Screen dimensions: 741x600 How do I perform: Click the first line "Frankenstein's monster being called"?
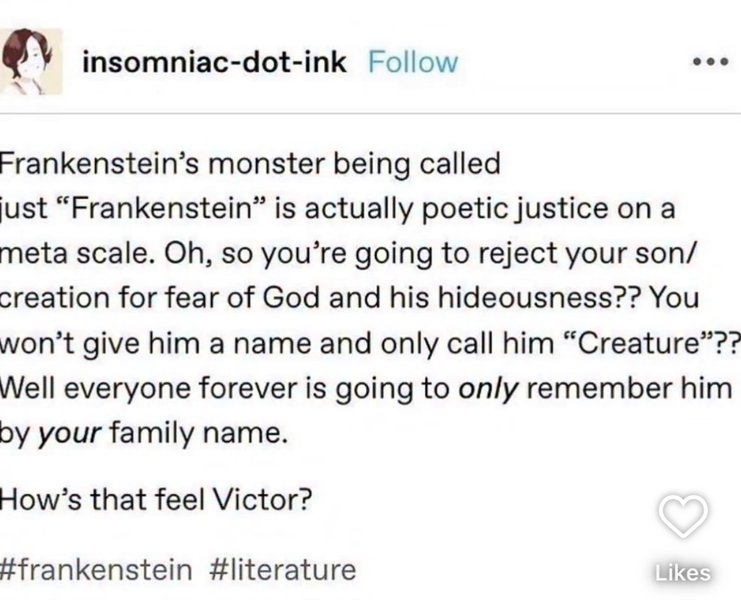[250, 164]
